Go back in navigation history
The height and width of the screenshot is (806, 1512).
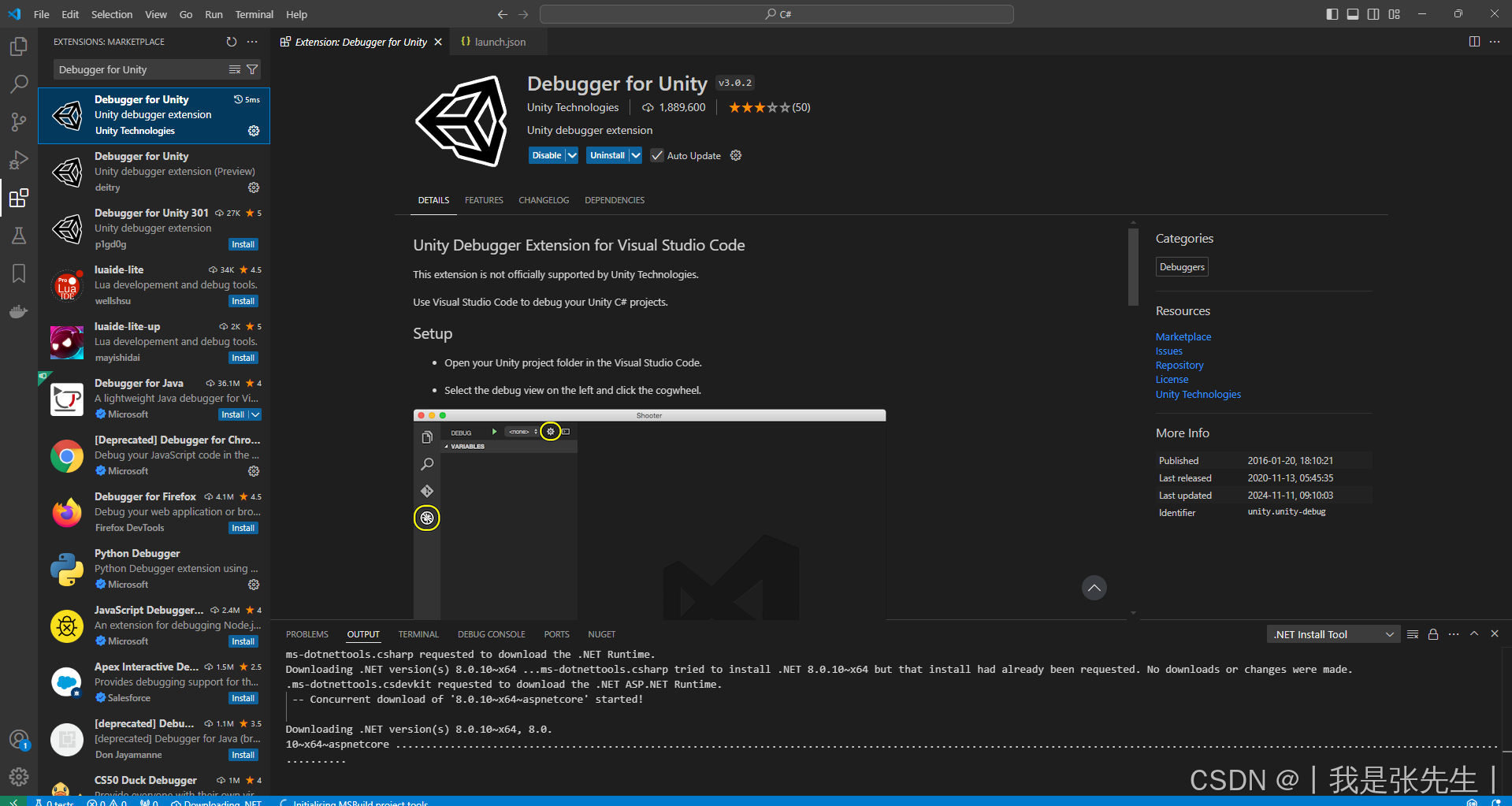coord(503,14)
